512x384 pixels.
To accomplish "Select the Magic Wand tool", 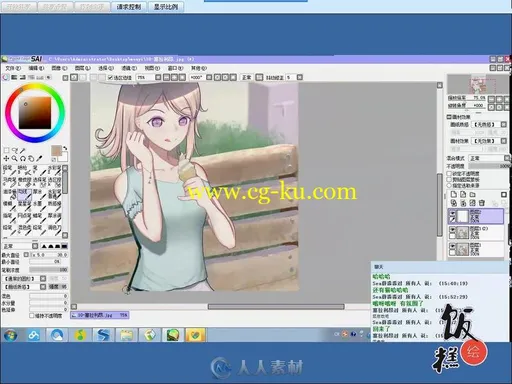I will tap(23, 151).
